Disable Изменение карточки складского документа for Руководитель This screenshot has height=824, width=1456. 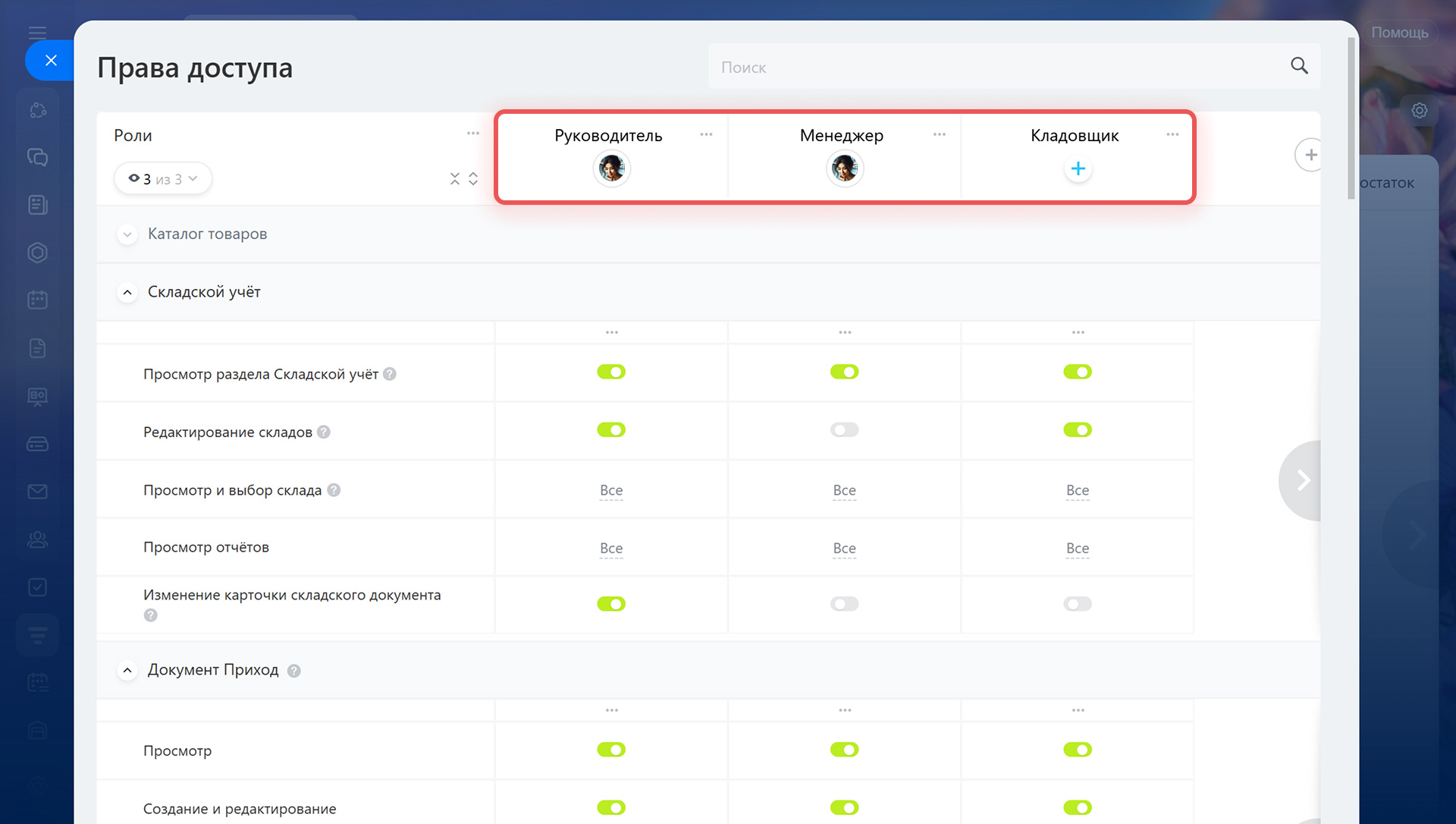(x=611, y=604)
